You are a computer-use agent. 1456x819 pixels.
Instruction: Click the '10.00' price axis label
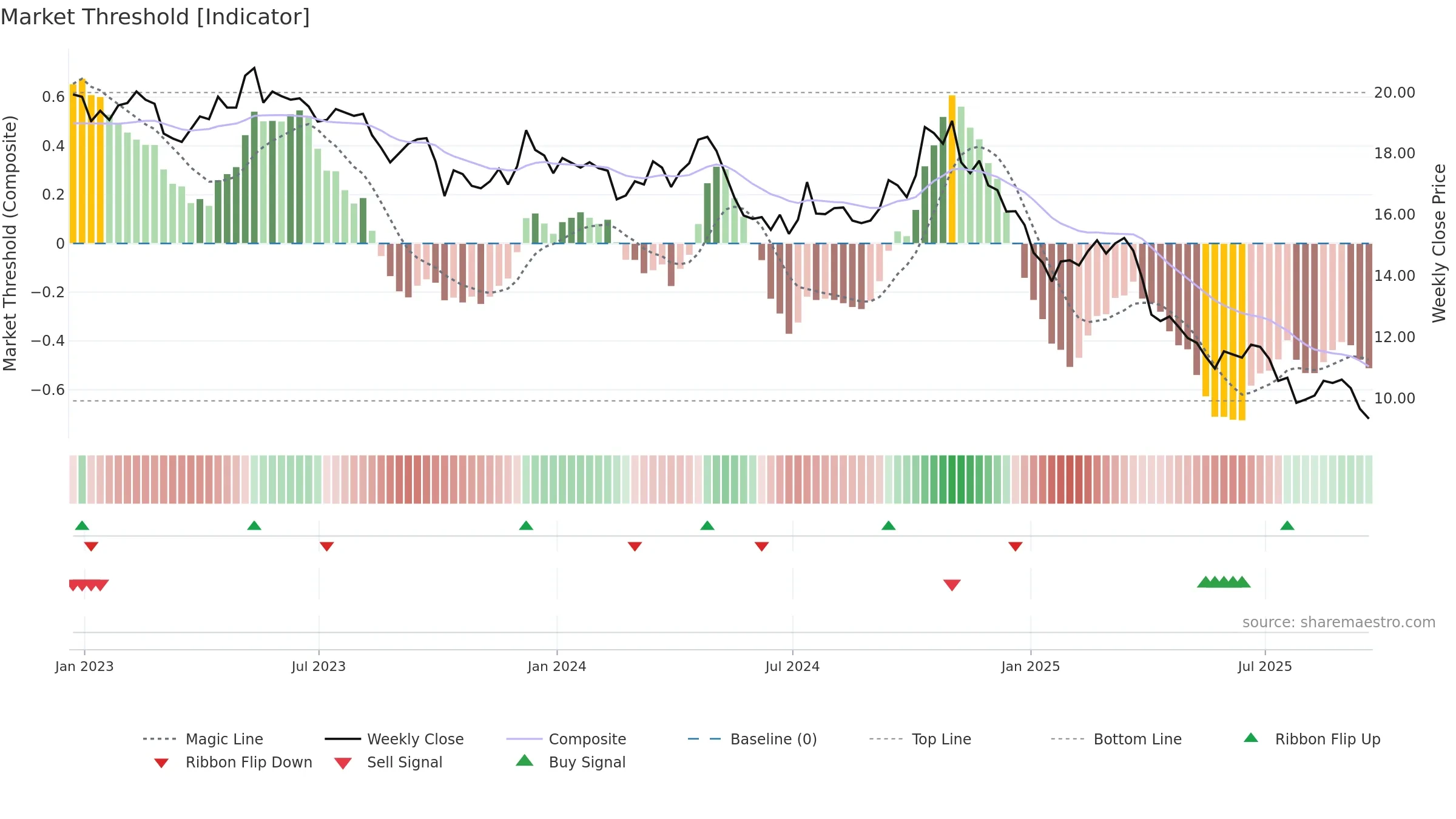[x=1395, y=399]
